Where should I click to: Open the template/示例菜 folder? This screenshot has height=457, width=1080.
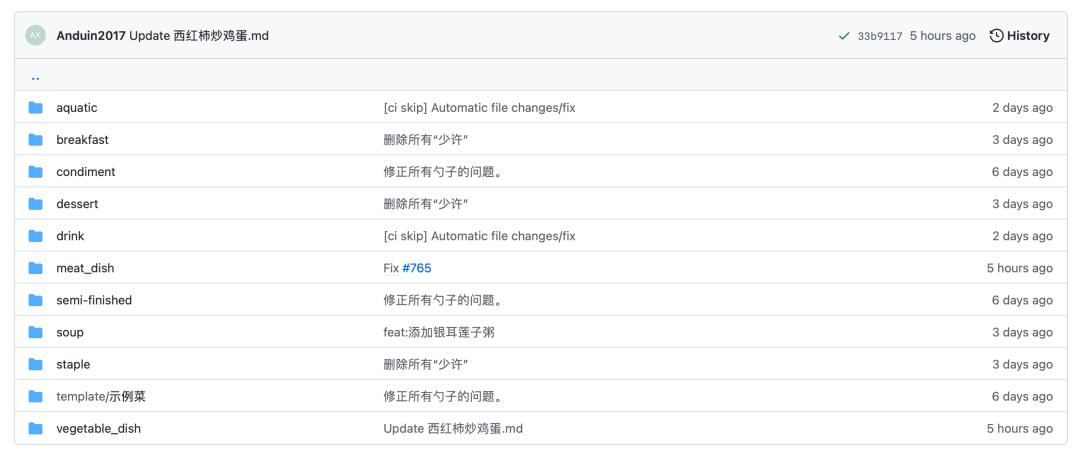click(101, 396)
